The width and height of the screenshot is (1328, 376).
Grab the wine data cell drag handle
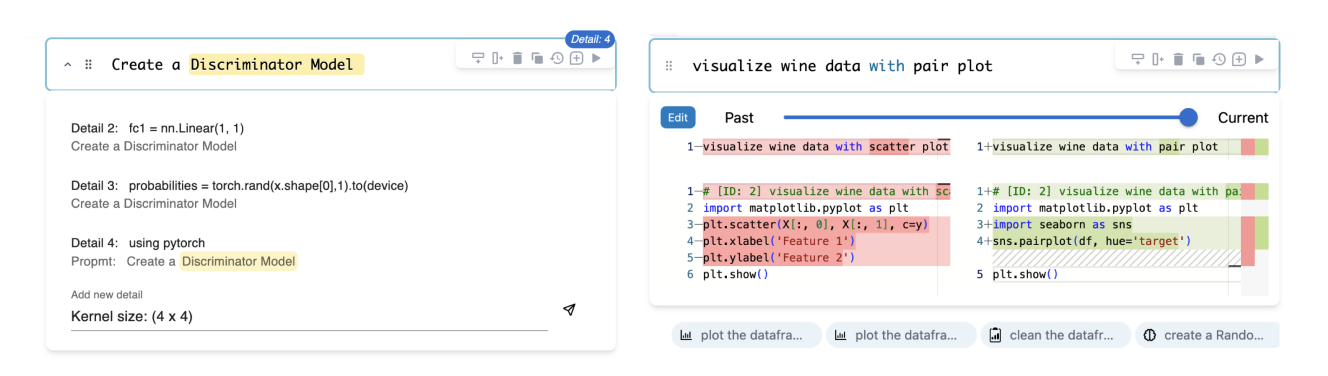(x=669, y=66)
